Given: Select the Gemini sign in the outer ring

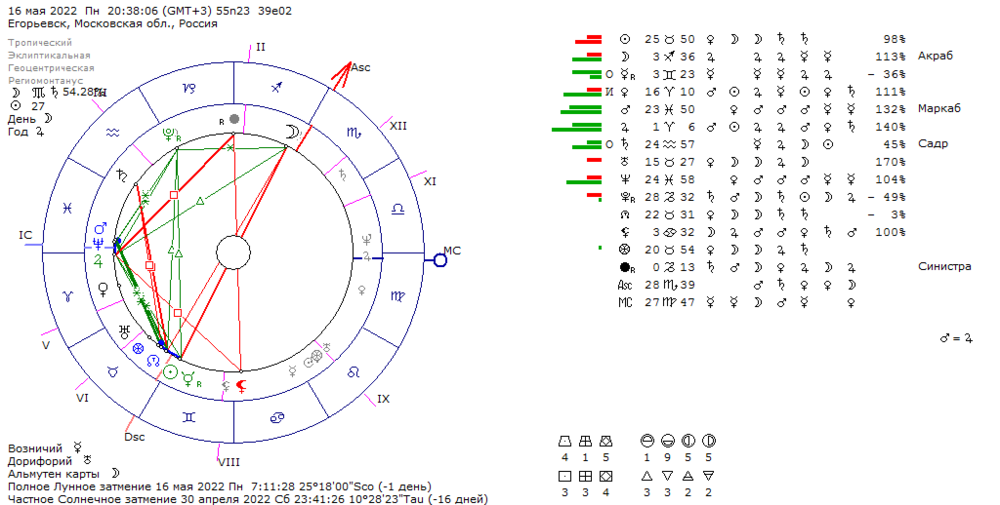Looking at the screenshot, I should click(x=189, y=417).
